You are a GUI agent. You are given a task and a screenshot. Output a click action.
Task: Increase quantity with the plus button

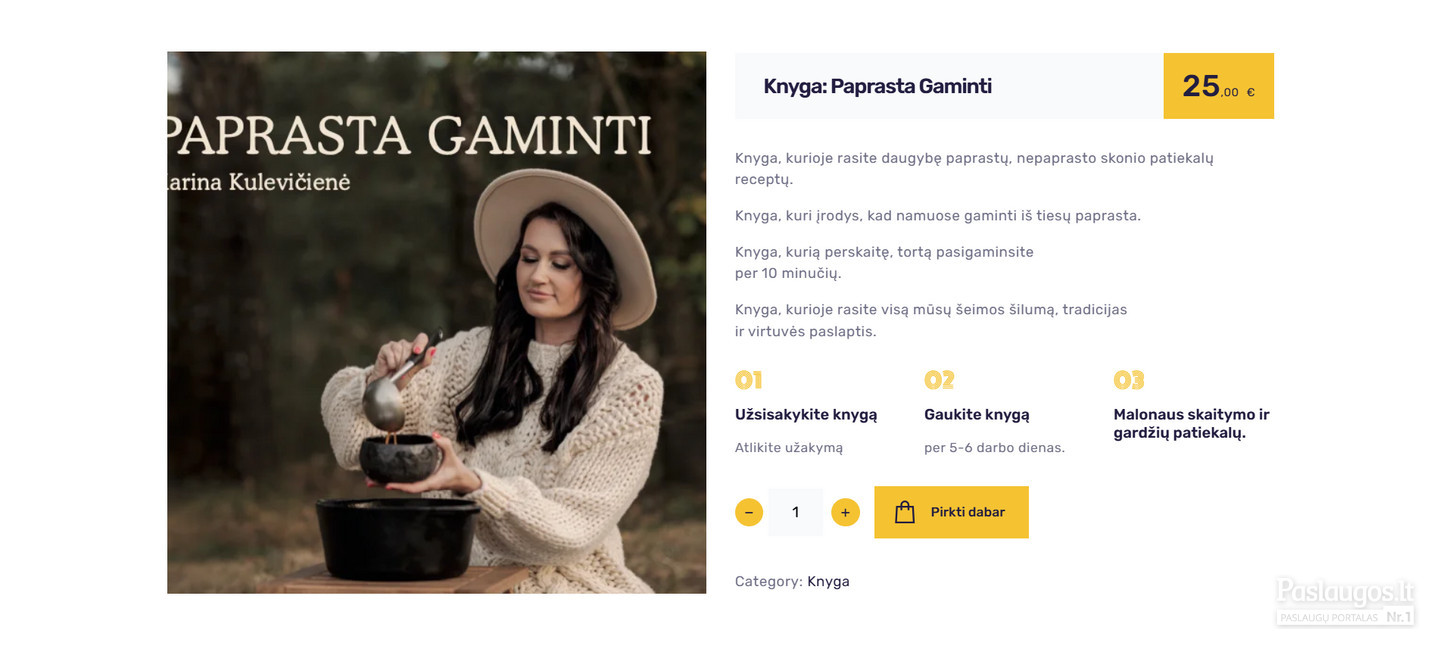(x=845, y=512)
